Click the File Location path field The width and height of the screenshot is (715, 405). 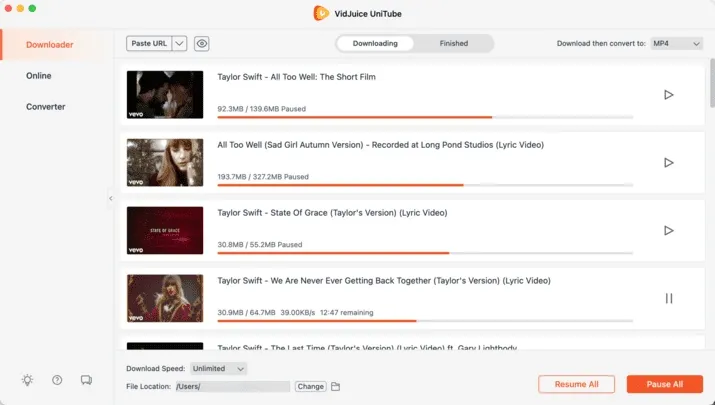tap(233, 386)
